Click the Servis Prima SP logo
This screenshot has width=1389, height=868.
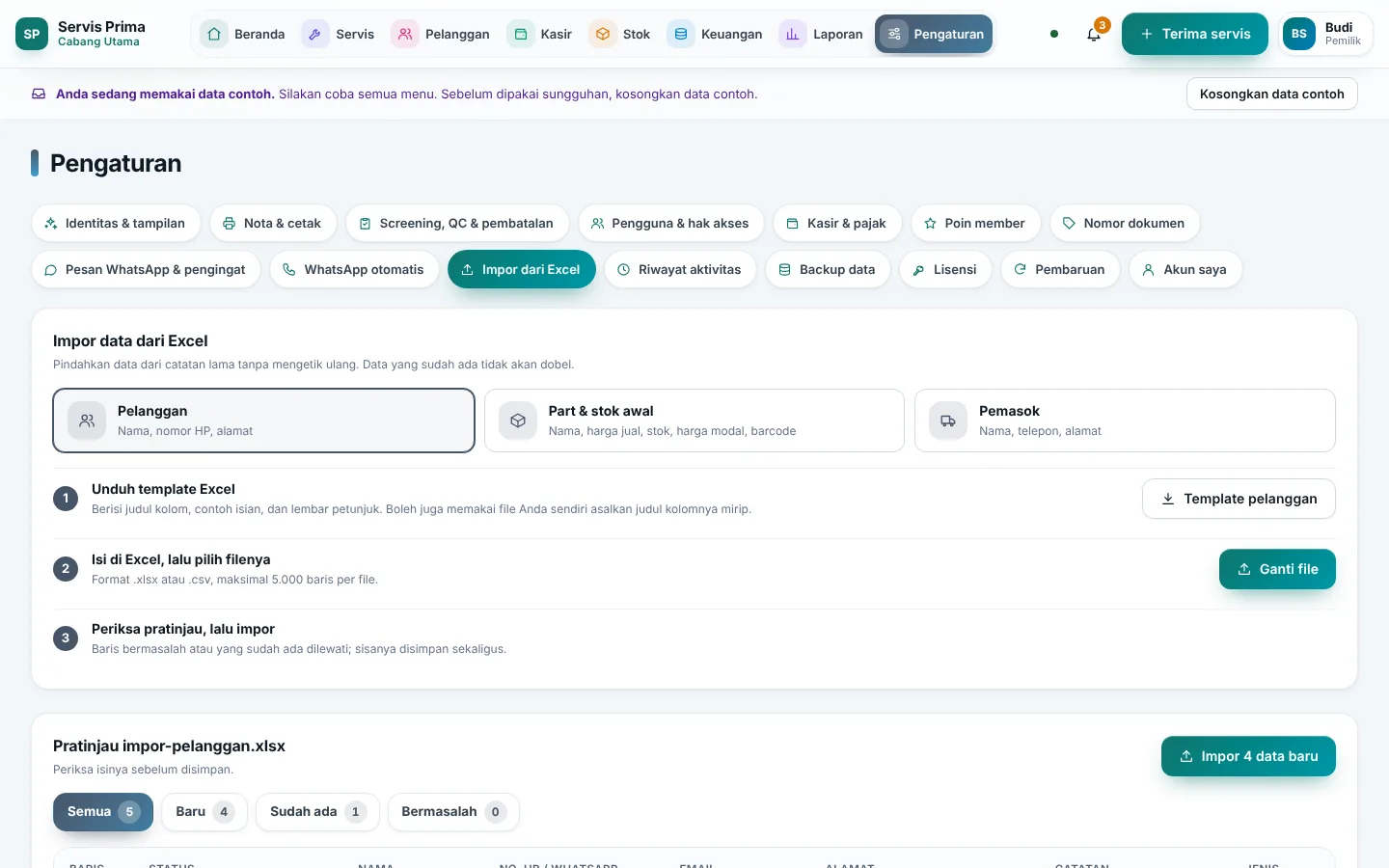(32, 34)
